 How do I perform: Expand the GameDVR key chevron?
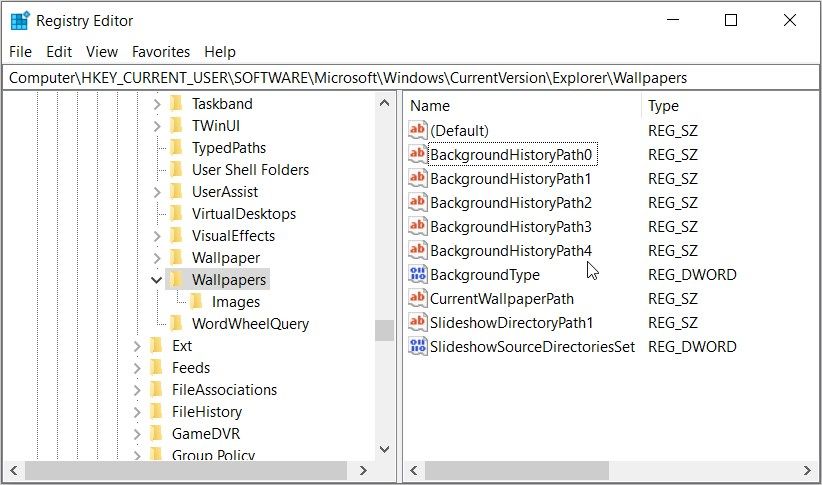point(137,434)
